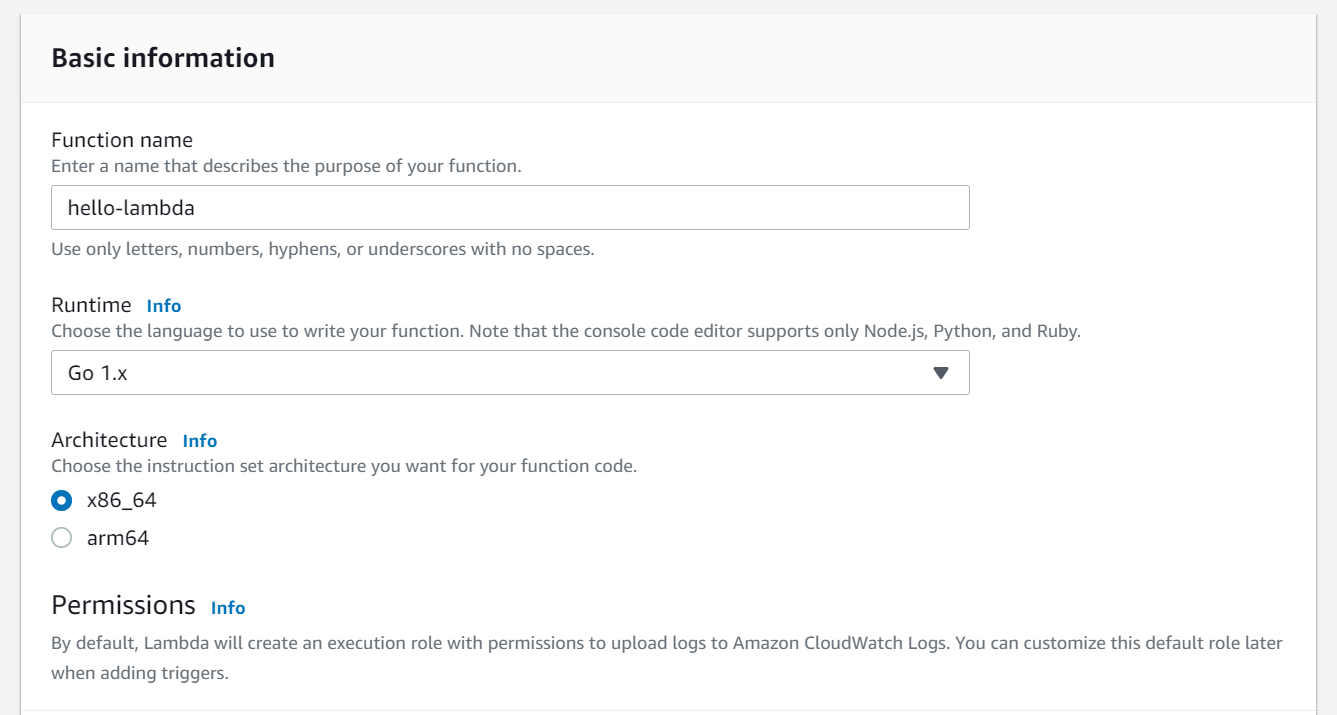The width and height of the screenshot is (1337, 715).
Task: Open the Info link next to Runtime
Action: (x=164, y=306)
